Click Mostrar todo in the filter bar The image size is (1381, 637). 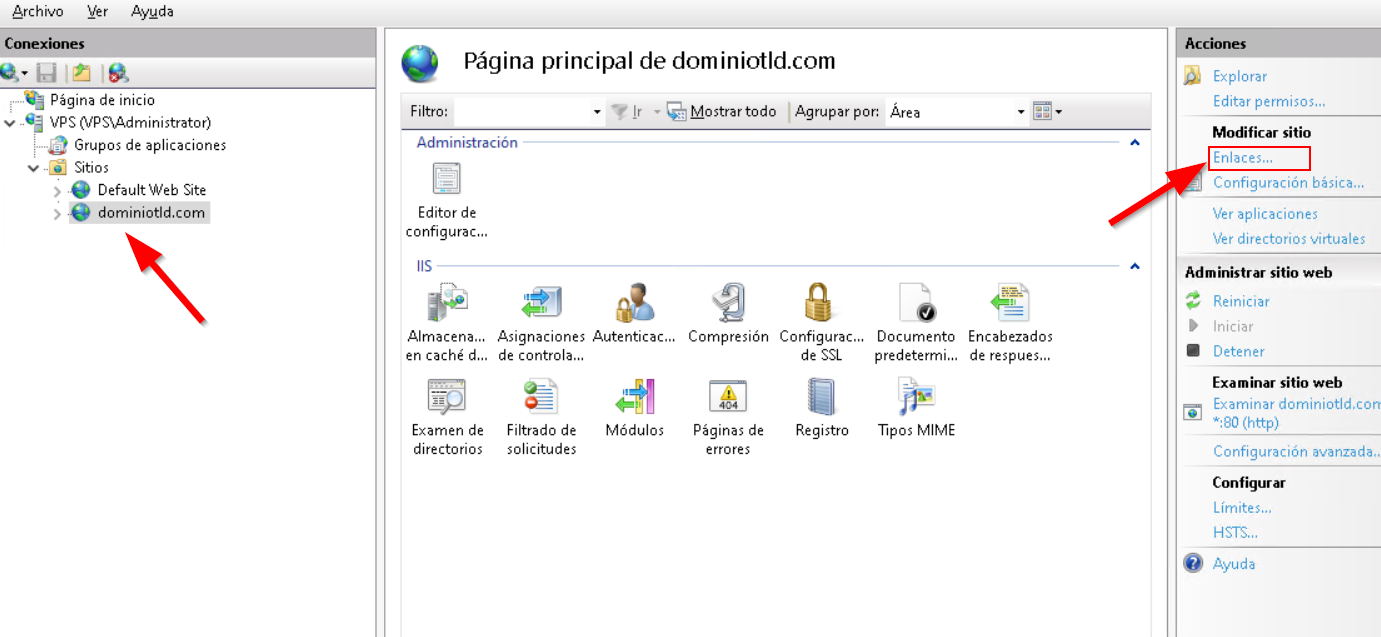tap(722, 112)
